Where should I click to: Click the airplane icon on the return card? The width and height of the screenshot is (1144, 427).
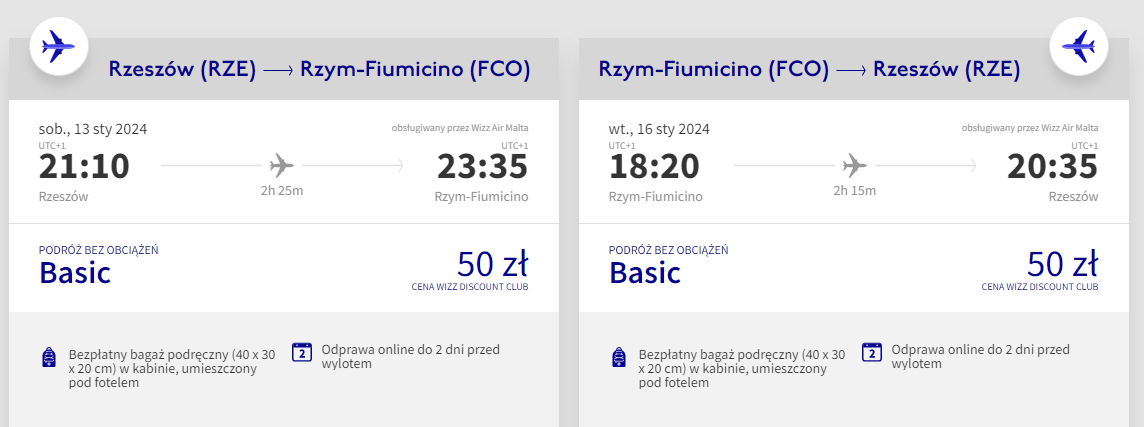coord(1078,45)
